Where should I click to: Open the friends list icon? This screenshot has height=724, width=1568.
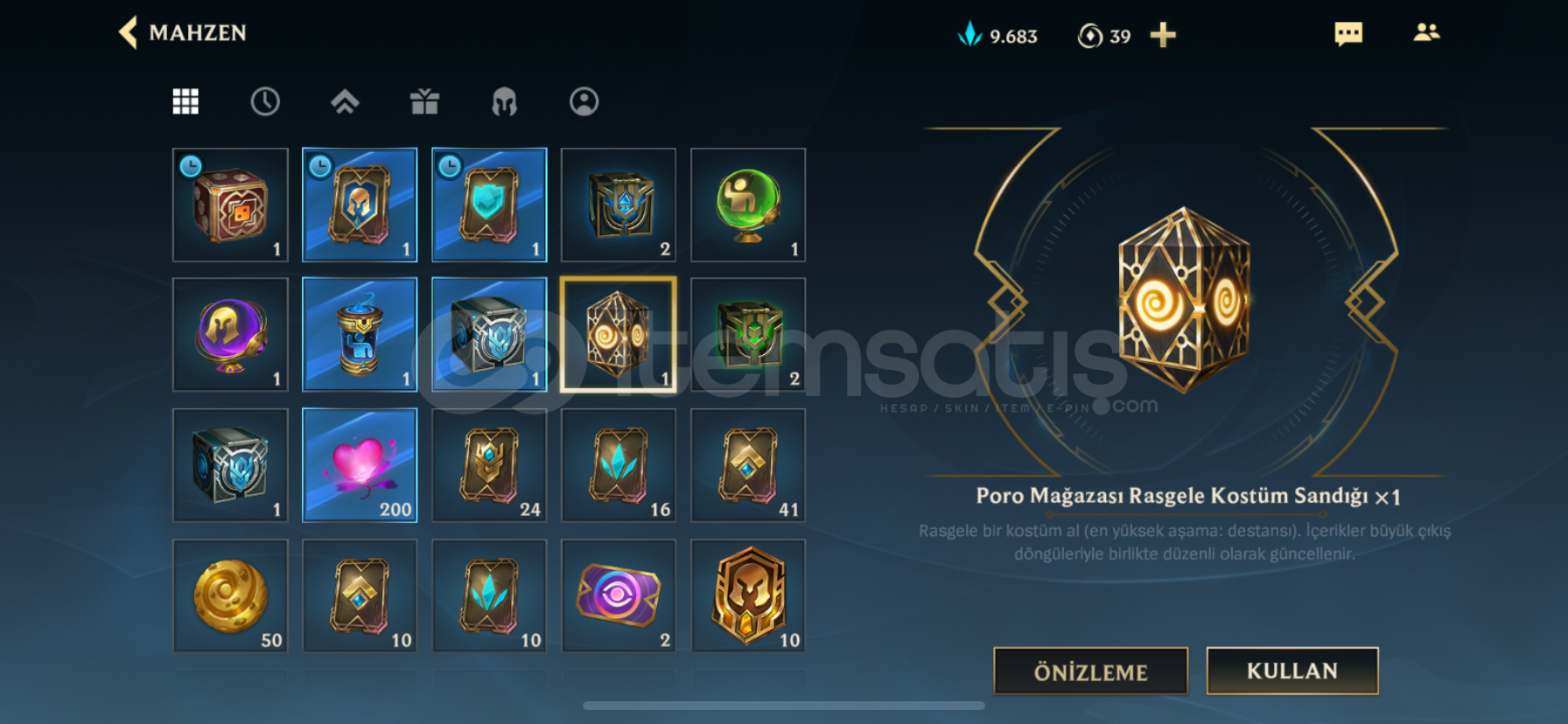tap(1426, 32)
